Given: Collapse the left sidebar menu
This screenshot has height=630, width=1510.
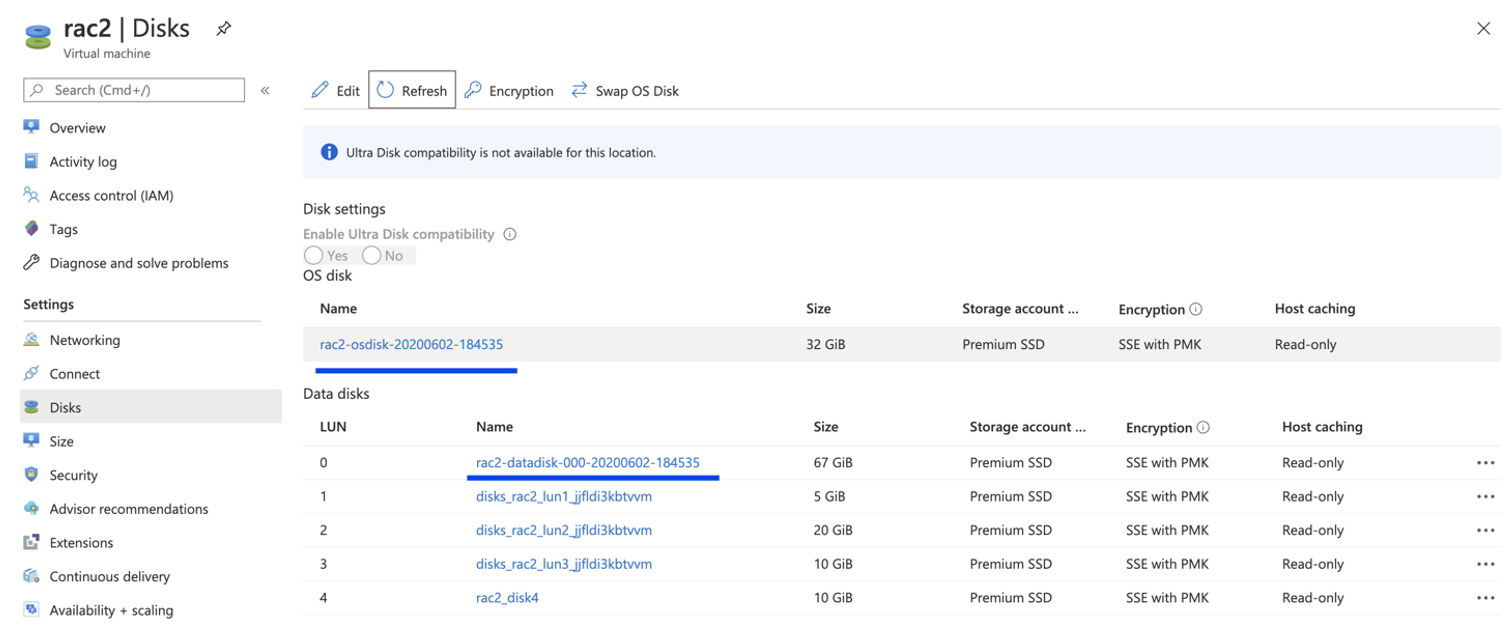Looking at the screenshot, I should click(265, 90).
